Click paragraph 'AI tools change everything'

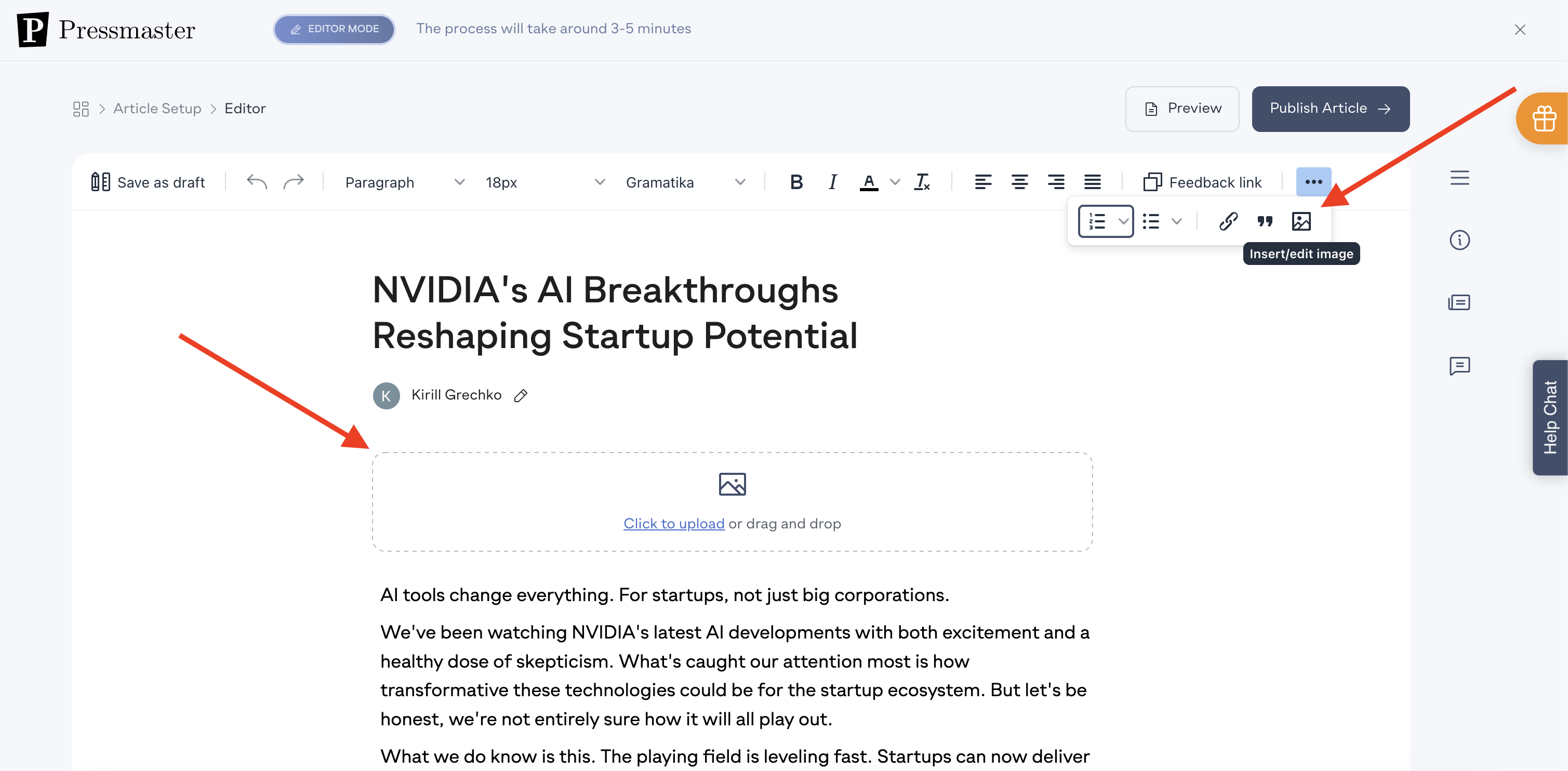pyautogui.click(x=665, y=594)
